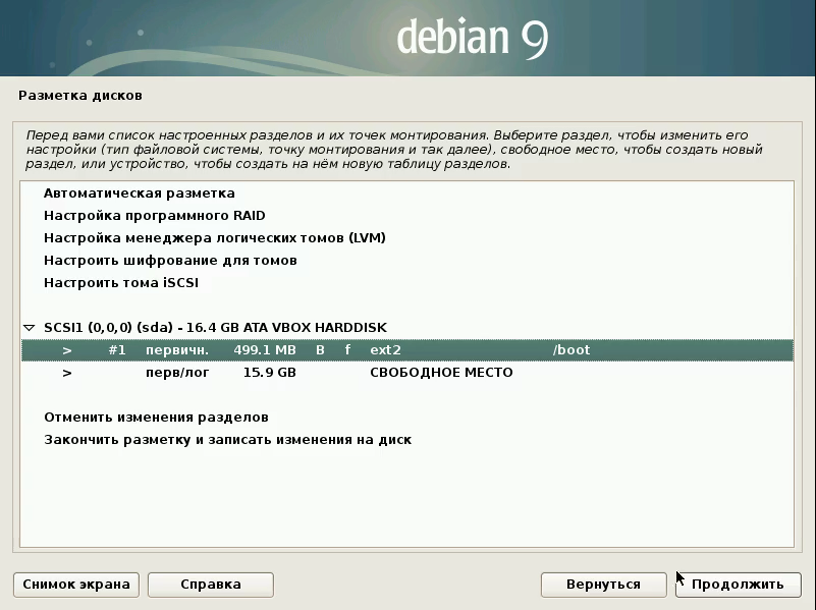Click the arrow beside partition #1
This screenshot has height=610, width=816.
pos(67,350)
